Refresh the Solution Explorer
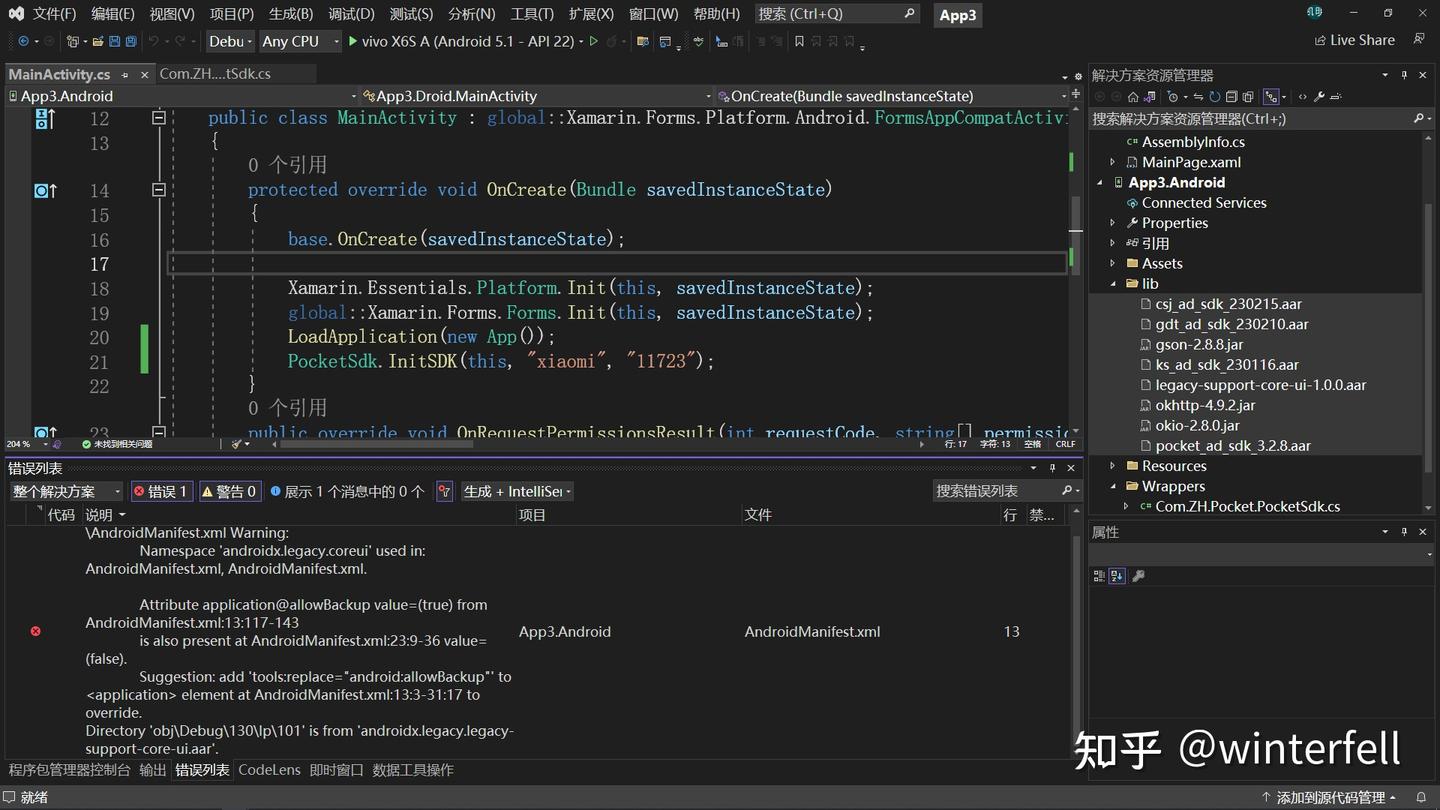 tap(1215, 97)
